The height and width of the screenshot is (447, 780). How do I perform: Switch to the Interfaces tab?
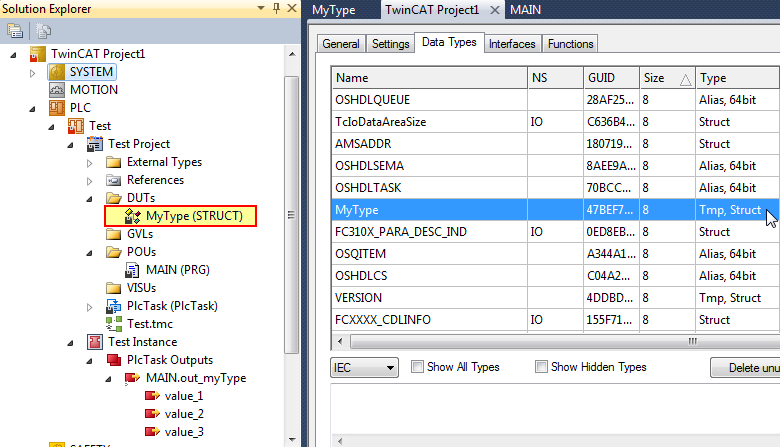(512, 44)
